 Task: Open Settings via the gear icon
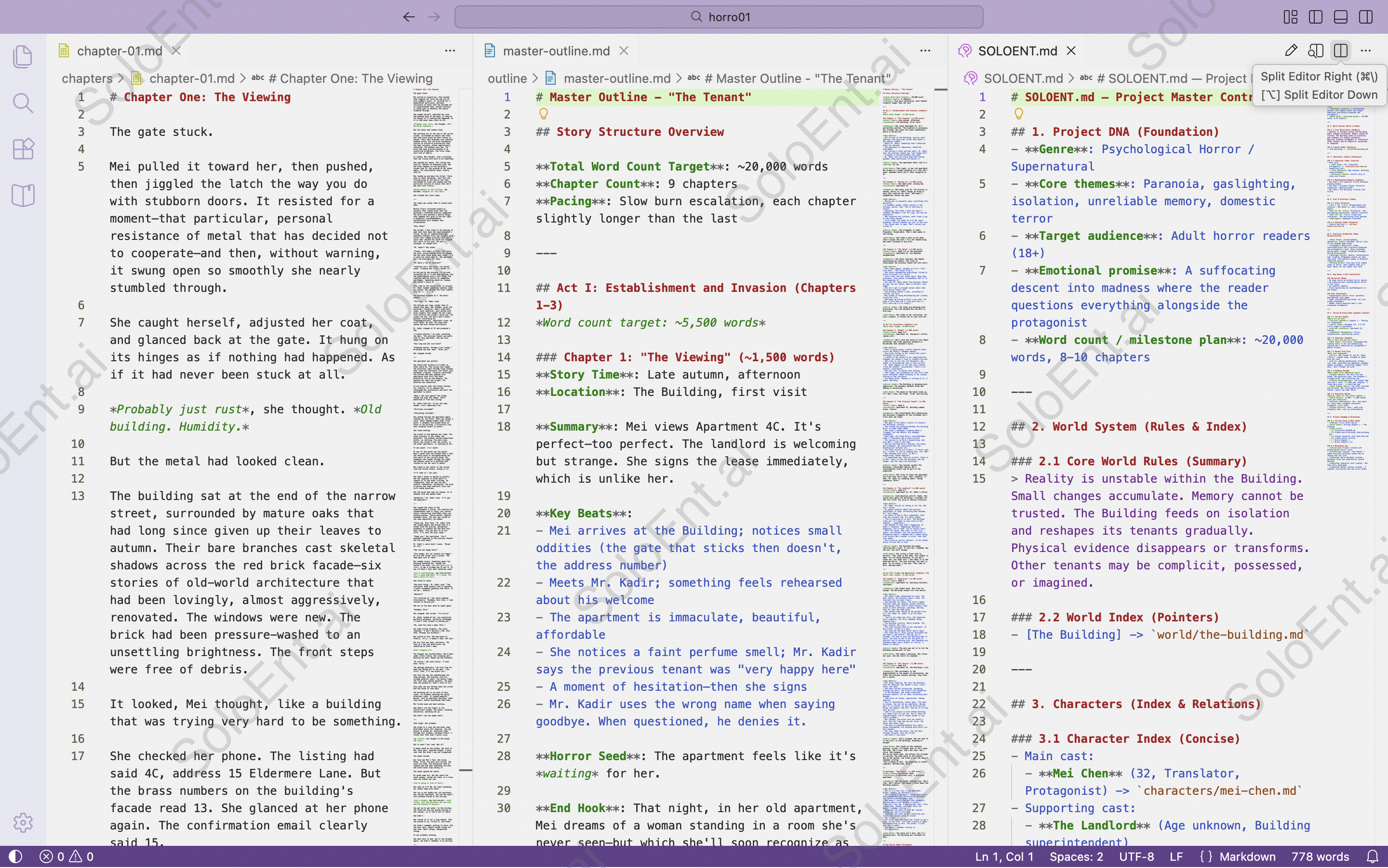coord(22,823)
